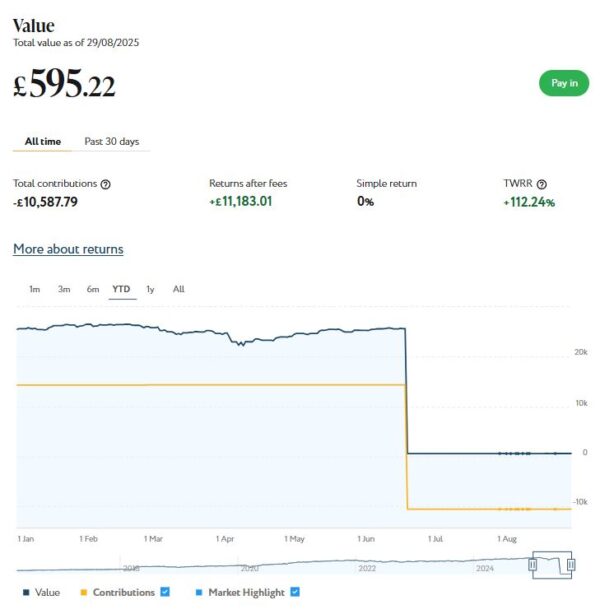Click the 2020 area of the navigator timeline

(249, 566)
